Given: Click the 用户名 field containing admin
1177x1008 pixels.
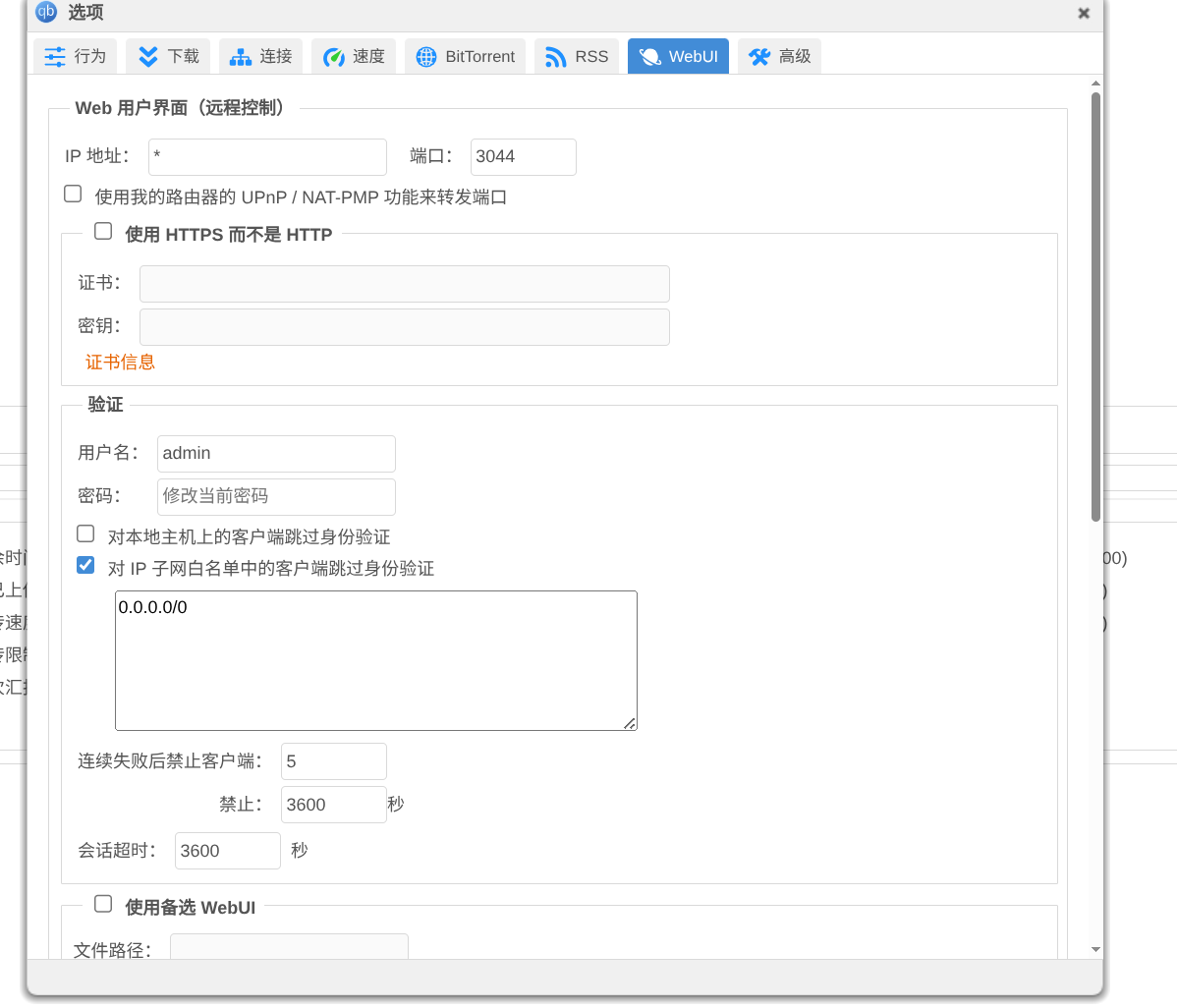Looking at the screenshot, I should [276, 454].
